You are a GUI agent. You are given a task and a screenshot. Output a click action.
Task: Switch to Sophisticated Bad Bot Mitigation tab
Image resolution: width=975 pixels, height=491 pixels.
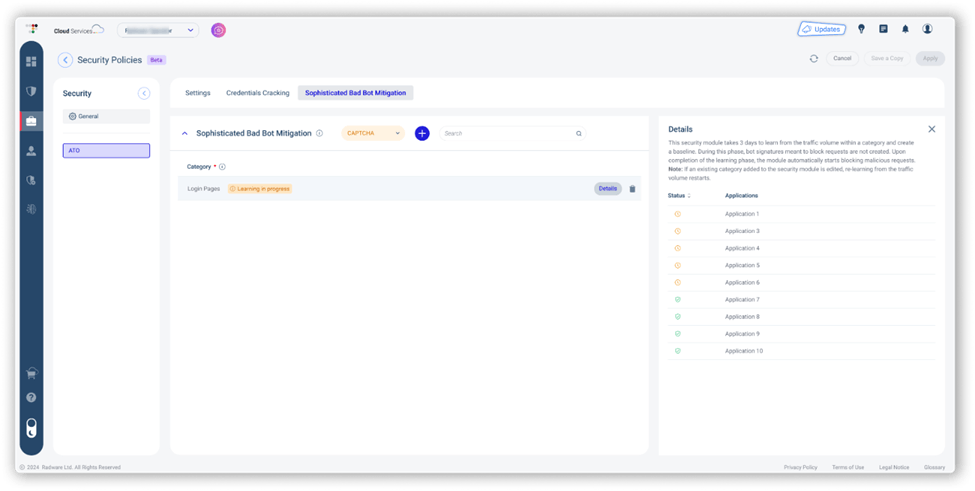click(356, 93)
